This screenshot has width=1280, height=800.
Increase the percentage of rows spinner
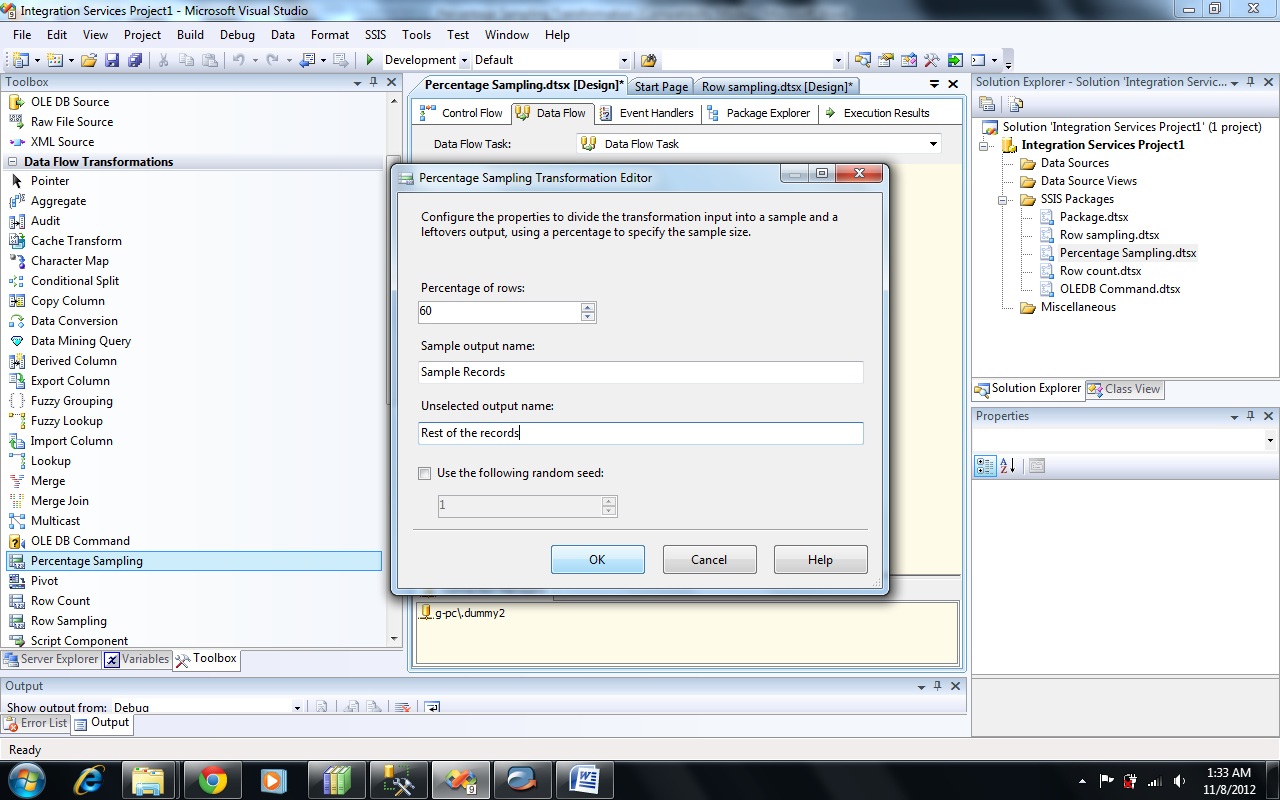588,307
